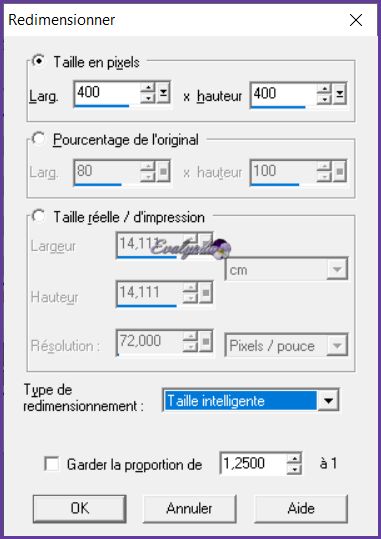Click the pixel width field showing 400
The image size is (381, 539).
[107, 93]
